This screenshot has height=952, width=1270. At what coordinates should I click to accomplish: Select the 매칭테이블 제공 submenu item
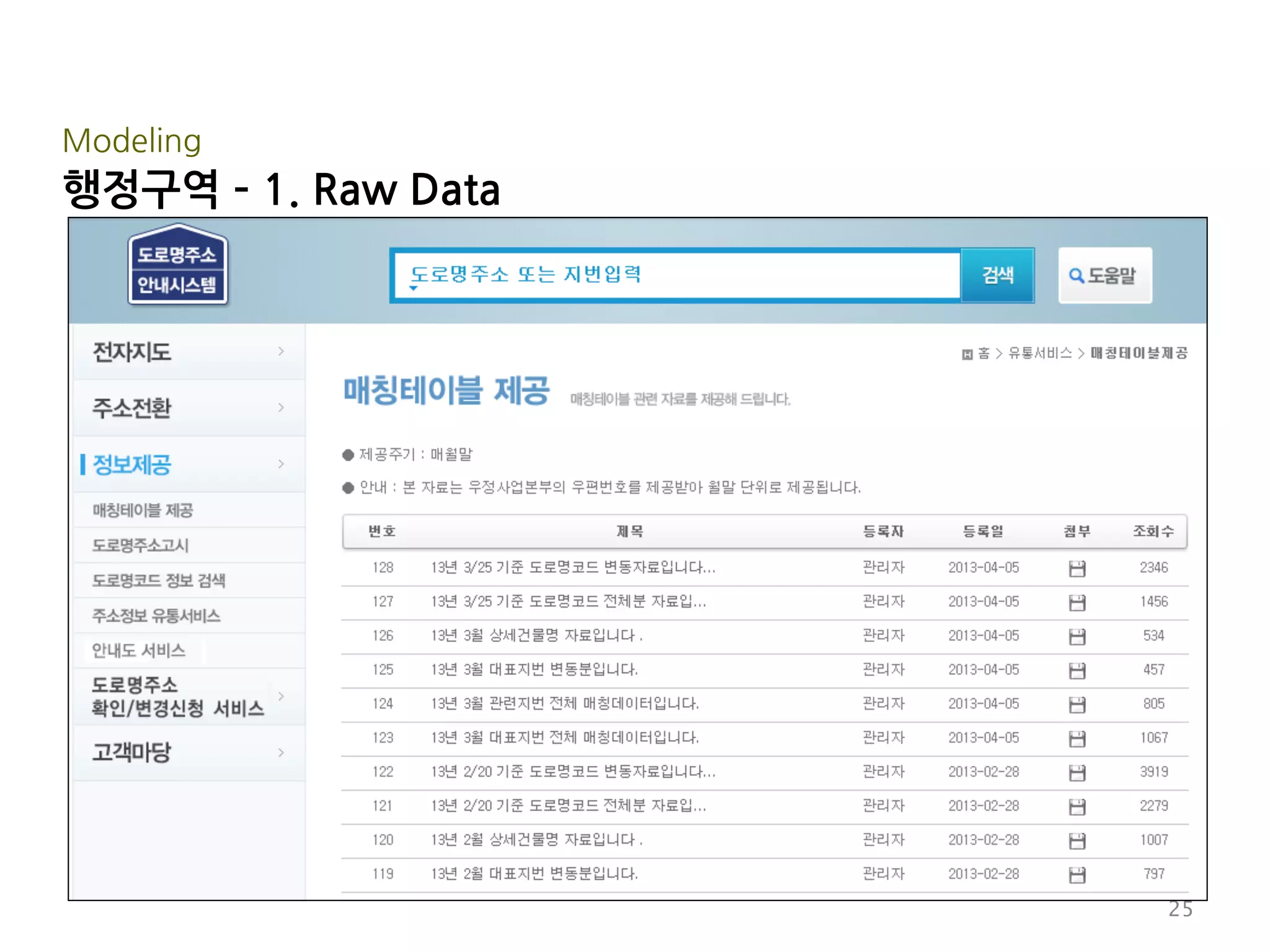(x=143, y=510)
